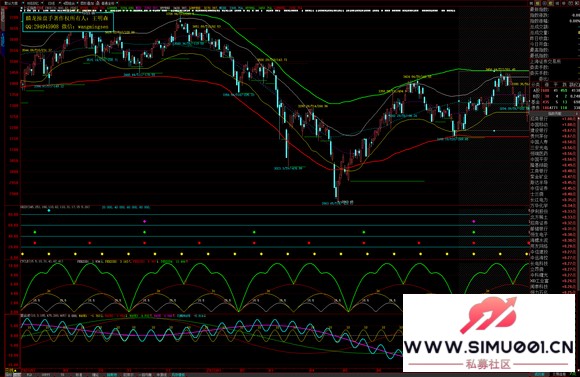580x377 pixels.
Task: Click the first white icon in top-right toolbar
Action: pyautogui.click(x=531, y=3)
